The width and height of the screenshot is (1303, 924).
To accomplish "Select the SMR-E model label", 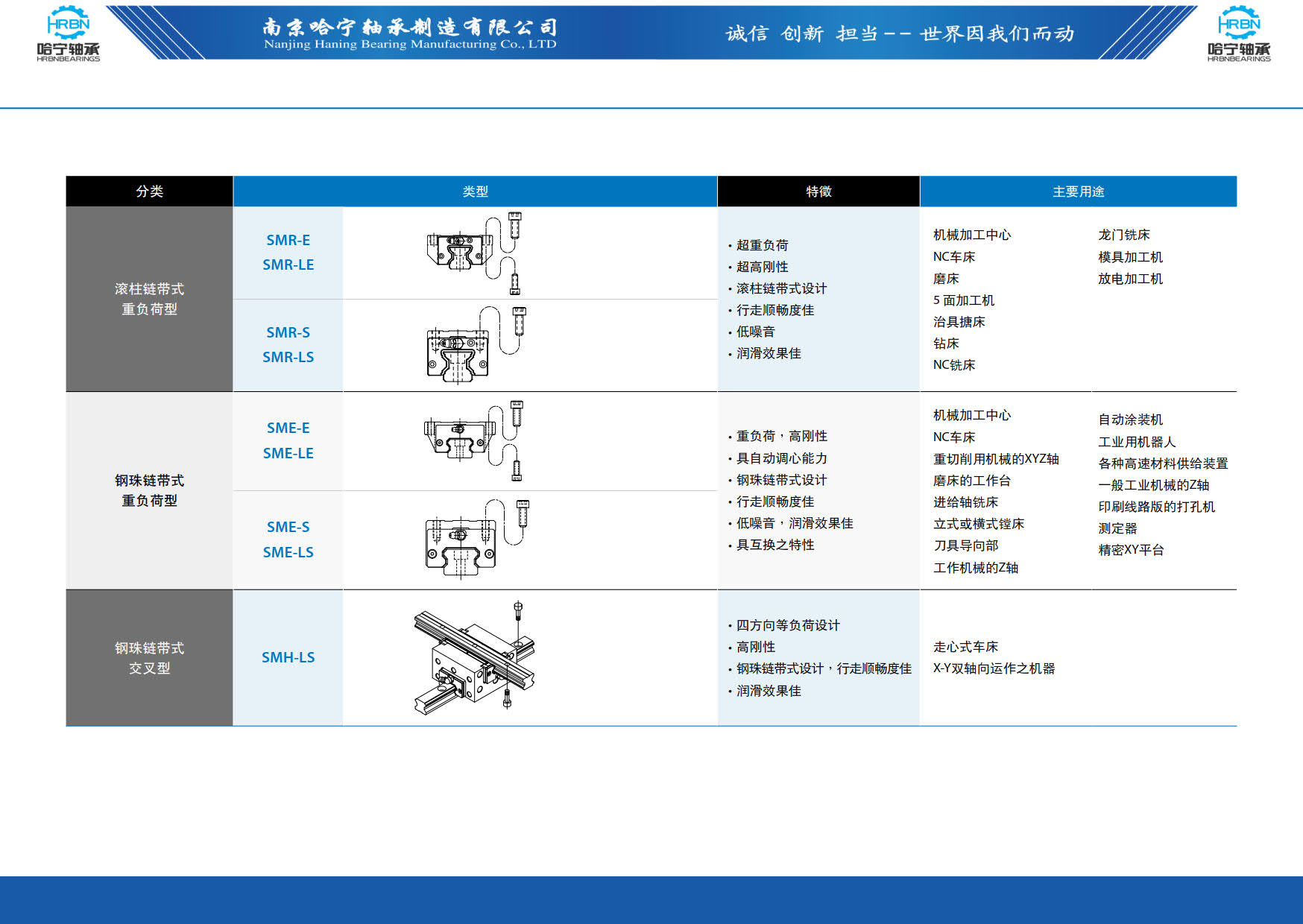I will coord(288,240).
